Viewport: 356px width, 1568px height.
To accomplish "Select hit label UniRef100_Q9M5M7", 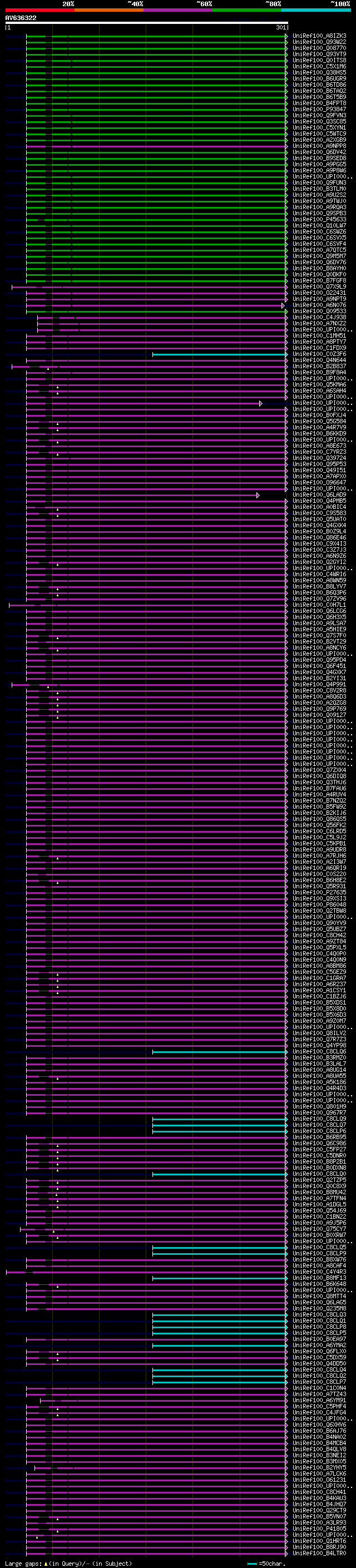I will 319,256.
